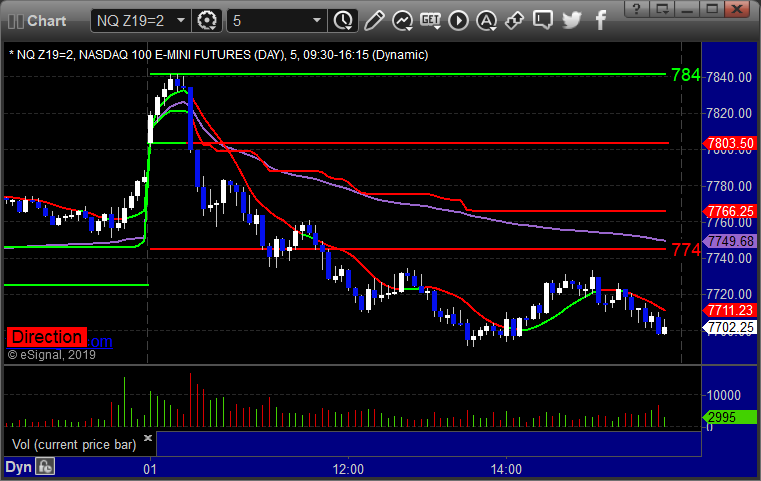Expand the interval 5 dropdown arrow
The width and height of the screenshot is (761, 481).
316,21
